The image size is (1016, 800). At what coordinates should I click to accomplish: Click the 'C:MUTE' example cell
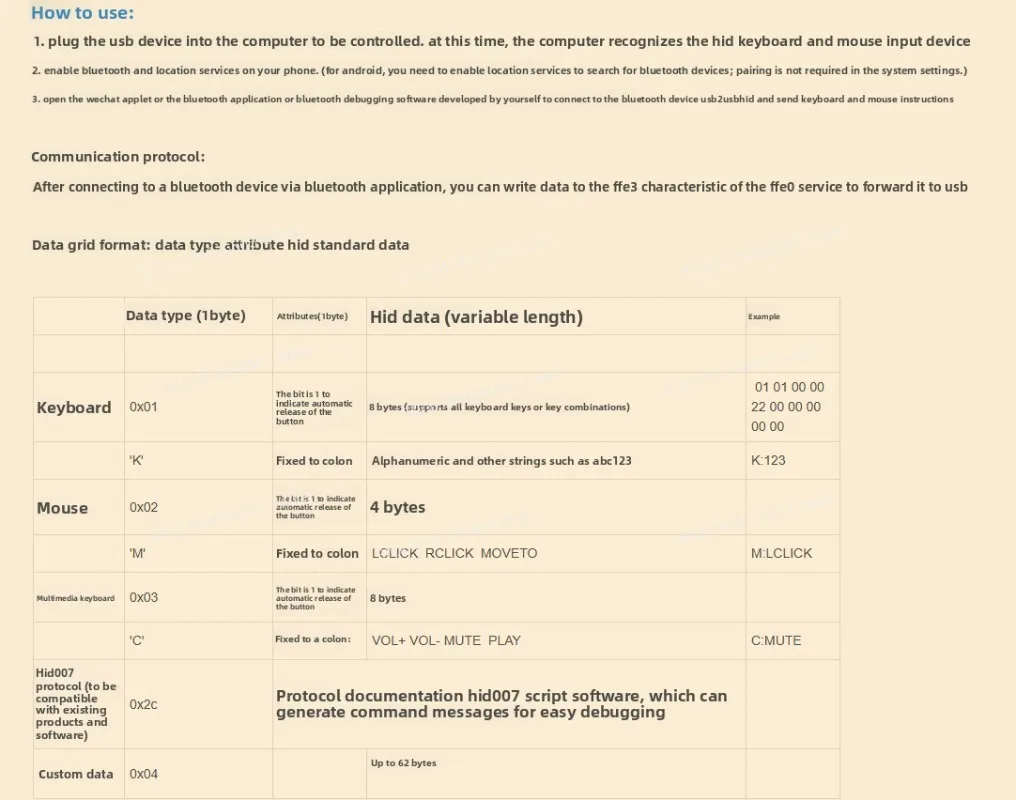pyautogui.click(x=776, y=641)
